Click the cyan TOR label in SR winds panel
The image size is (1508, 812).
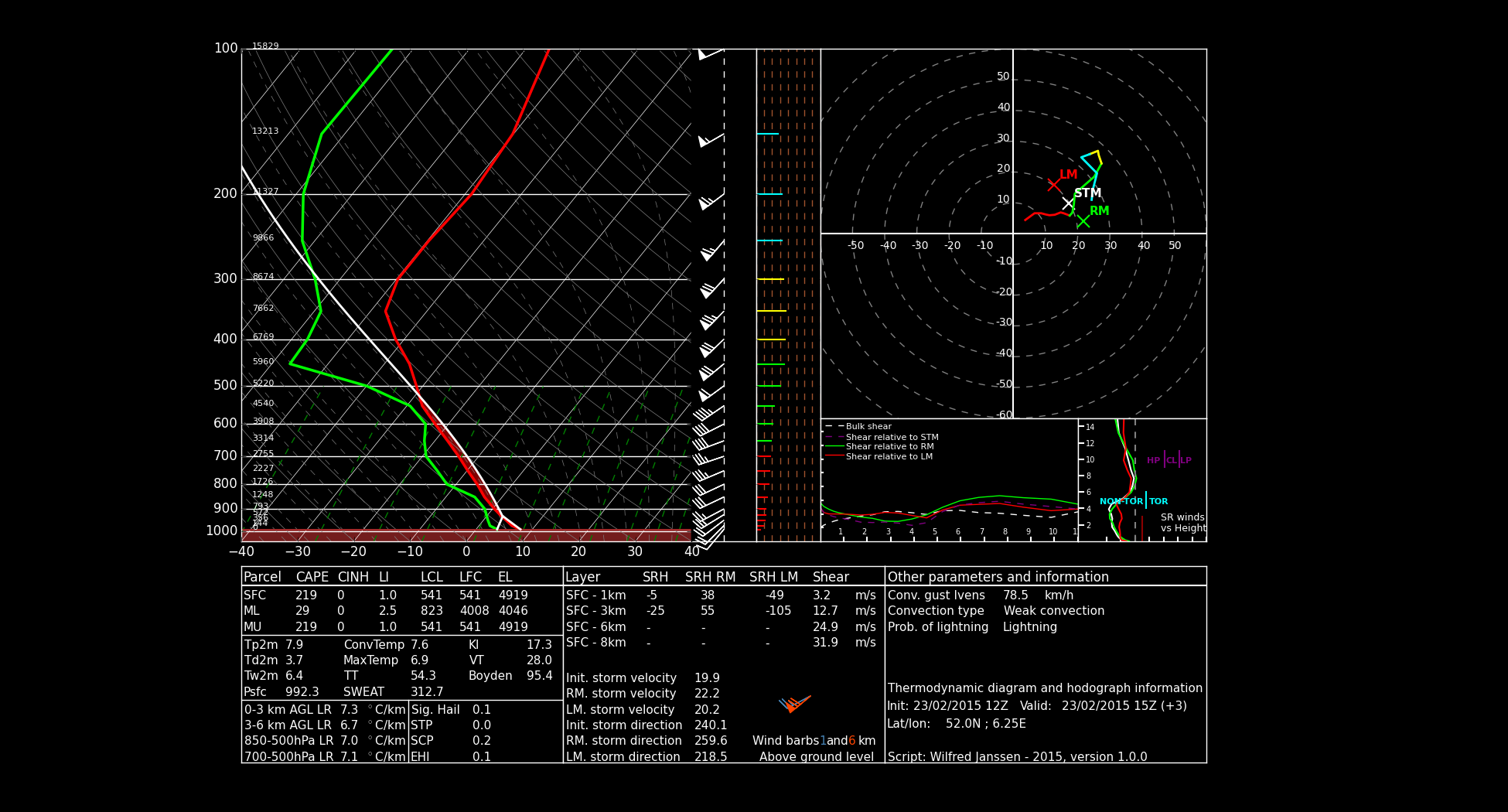1158,501
